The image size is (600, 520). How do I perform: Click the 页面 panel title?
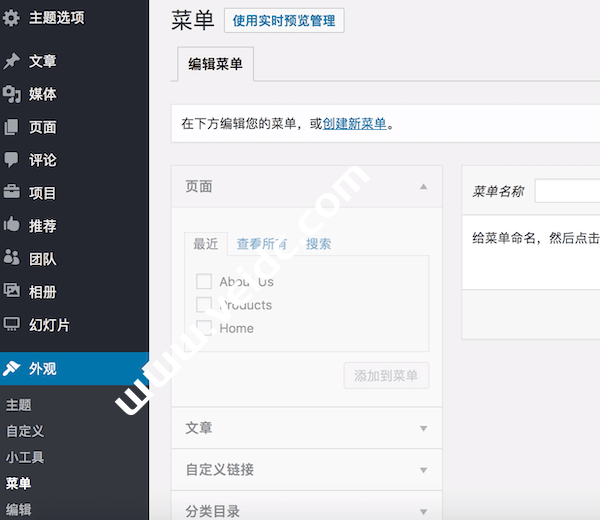tap(199, 187)
